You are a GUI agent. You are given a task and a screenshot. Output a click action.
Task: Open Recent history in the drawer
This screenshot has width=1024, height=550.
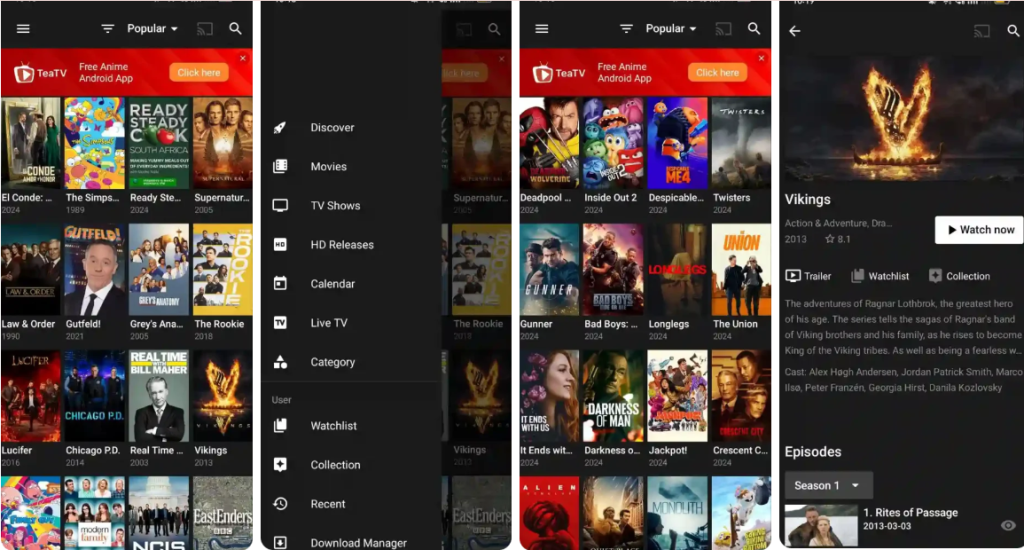point(327,504)
